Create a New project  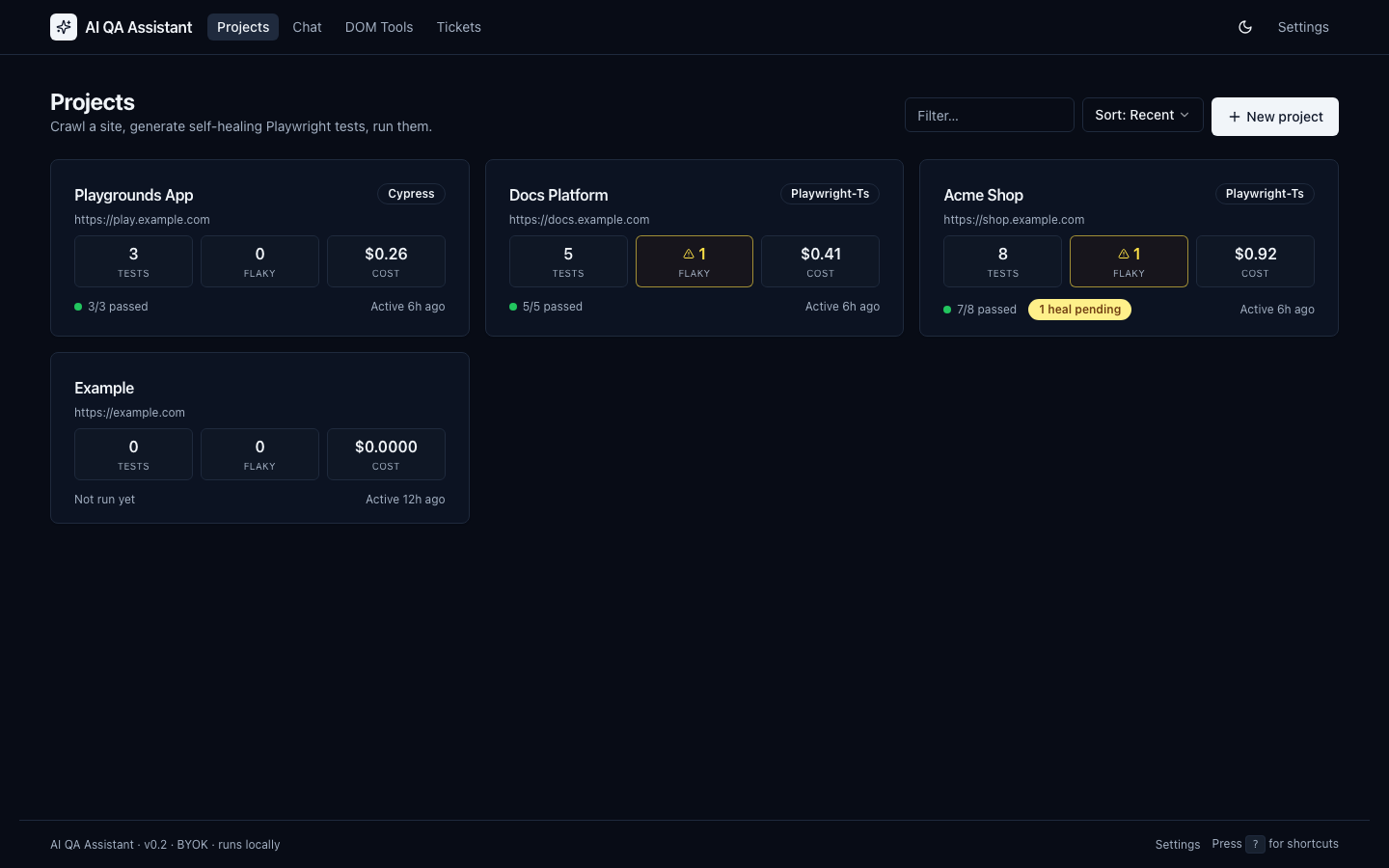[x=1274, y=117]
